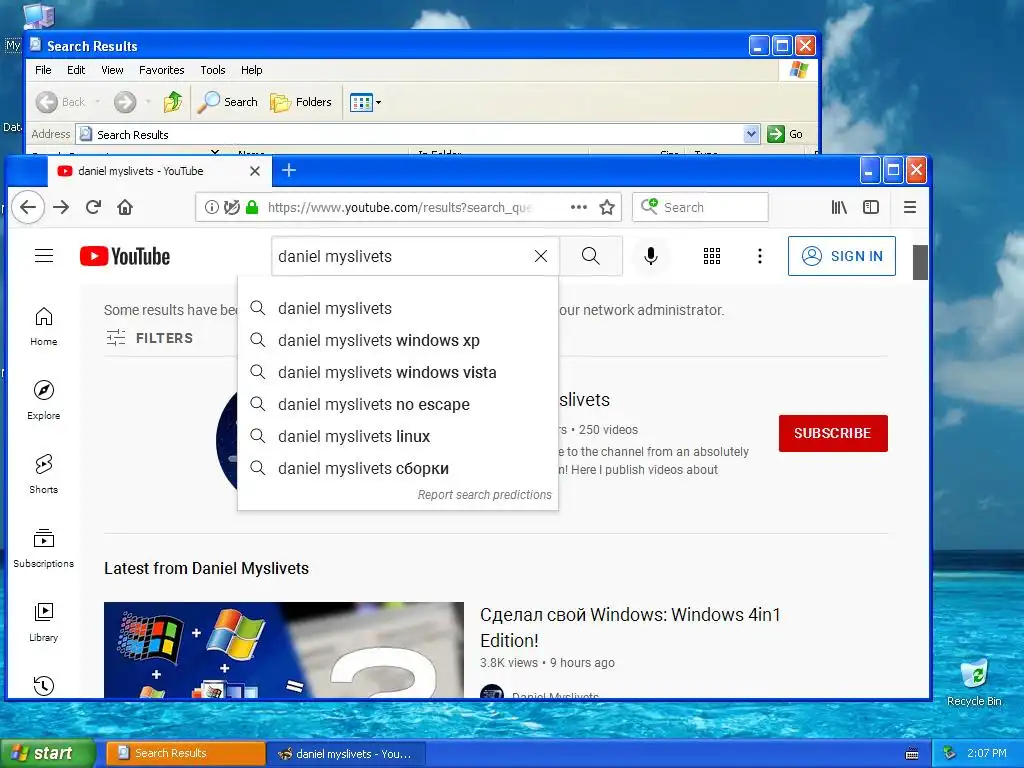Viewport: 1024px width, 768px height.
Task: Show site information icon in URL bar
Action: (212, 207)
